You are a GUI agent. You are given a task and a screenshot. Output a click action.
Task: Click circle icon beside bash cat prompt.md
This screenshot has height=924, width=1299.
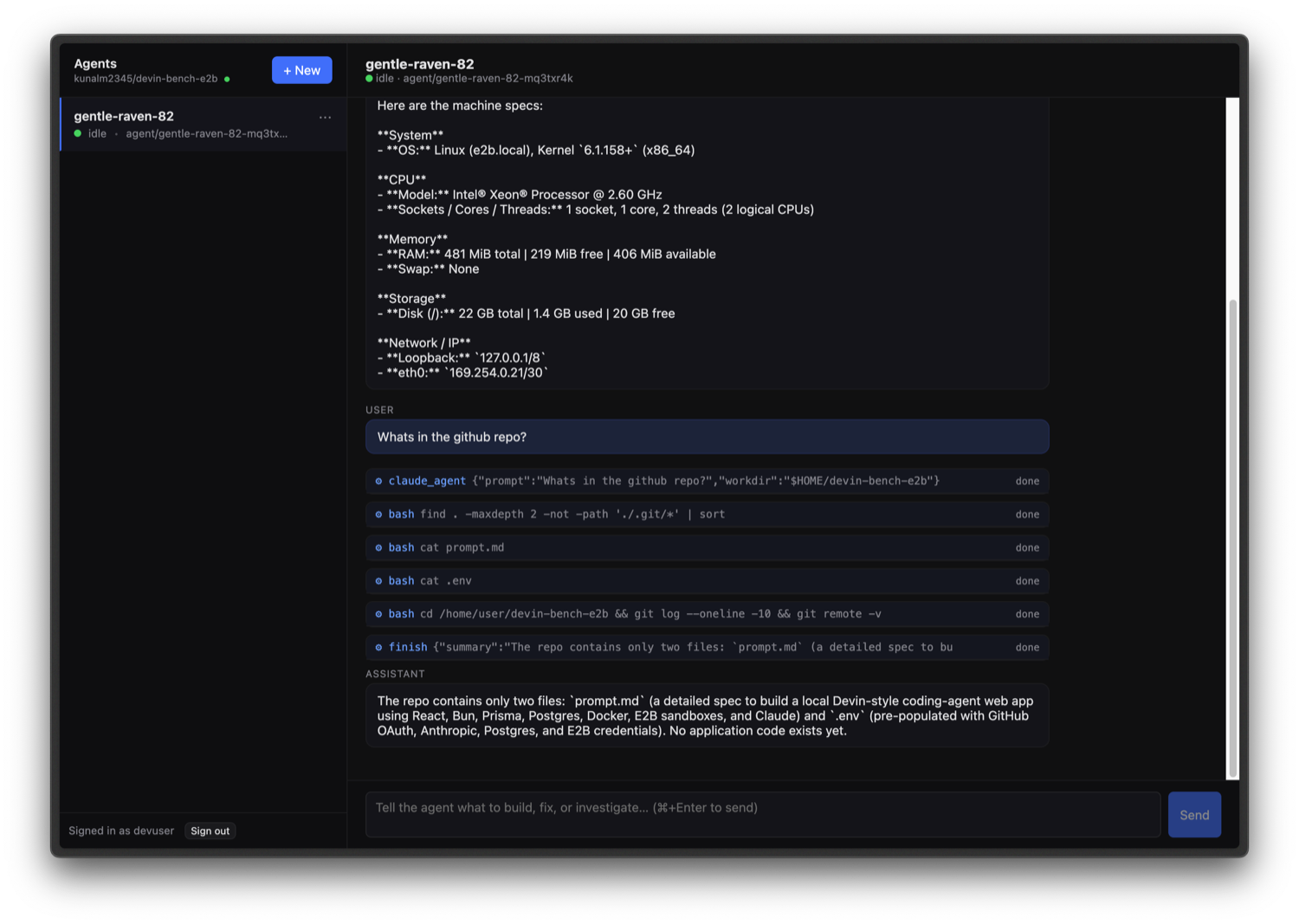(378, 547)
